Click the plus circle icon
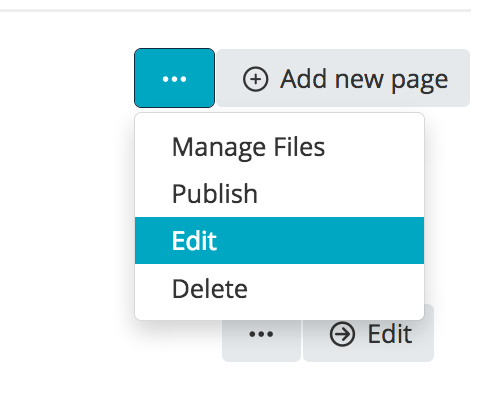Viewport: 490px width, 408px height. [x=255, y=79]
